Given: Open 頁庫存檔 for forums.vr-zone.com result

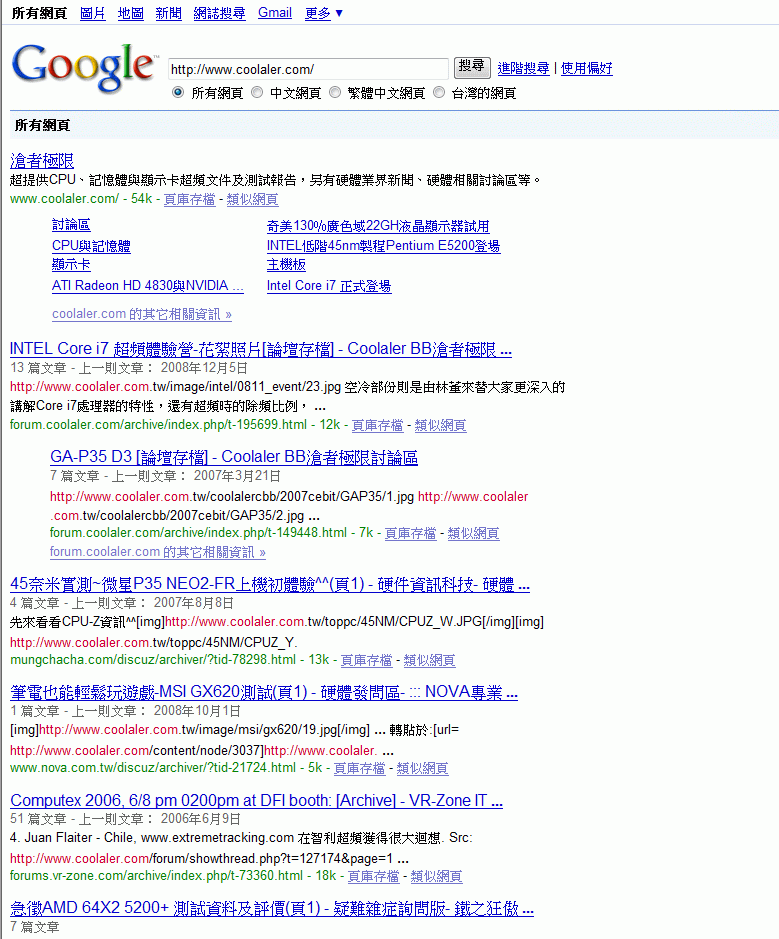Looking at the screenshot, I should click(374, 876).
